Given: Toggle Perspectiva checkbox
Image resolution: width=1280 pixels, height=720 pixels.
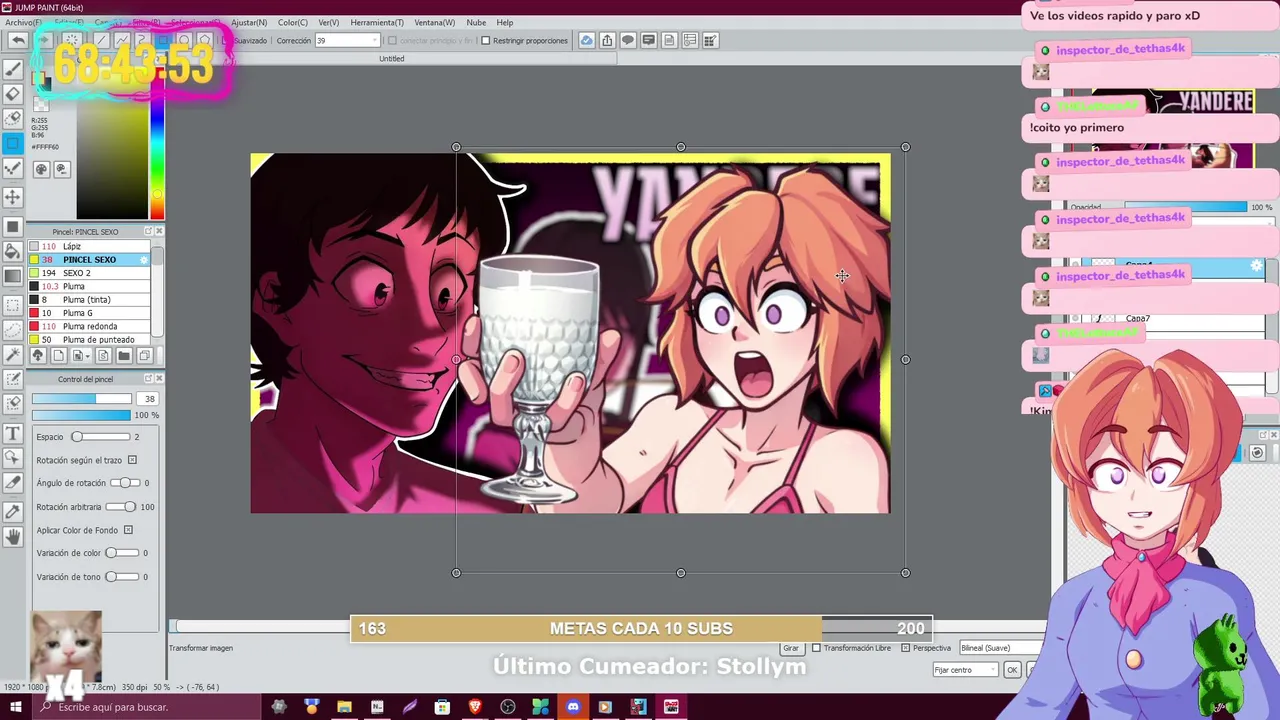Looking at the screenshot, I should click(x=905, y=648).
